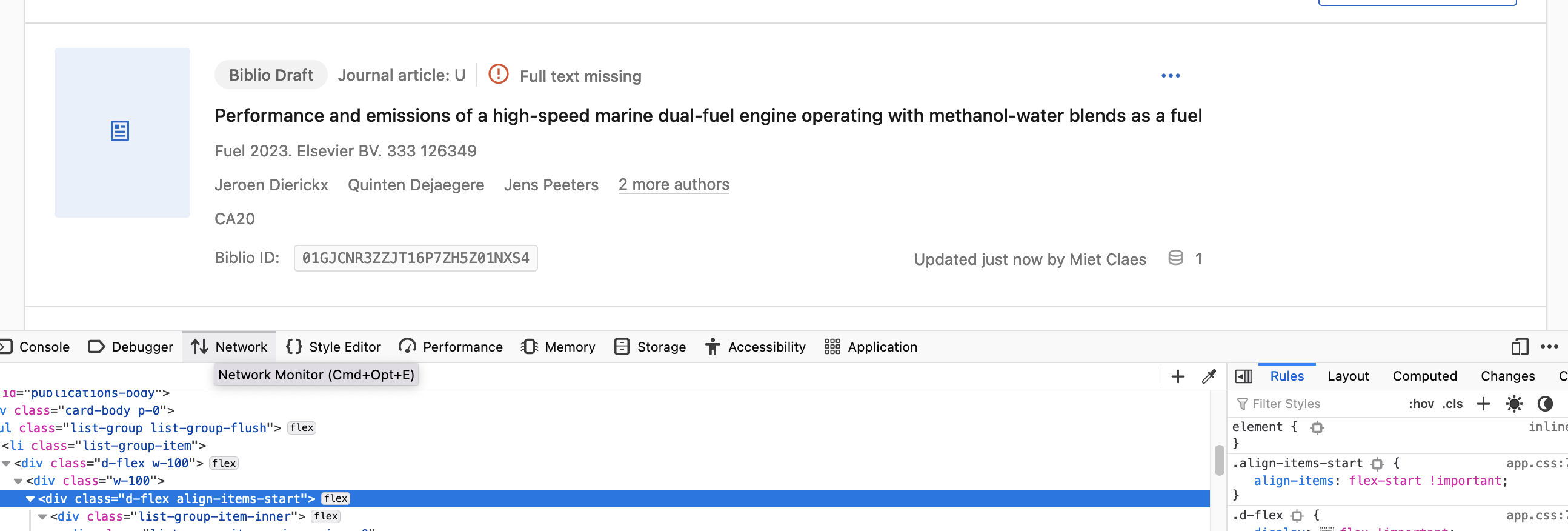1568x531 pixels.
Task: Click the Filter Styles input field
Action: coord(1297,404)
